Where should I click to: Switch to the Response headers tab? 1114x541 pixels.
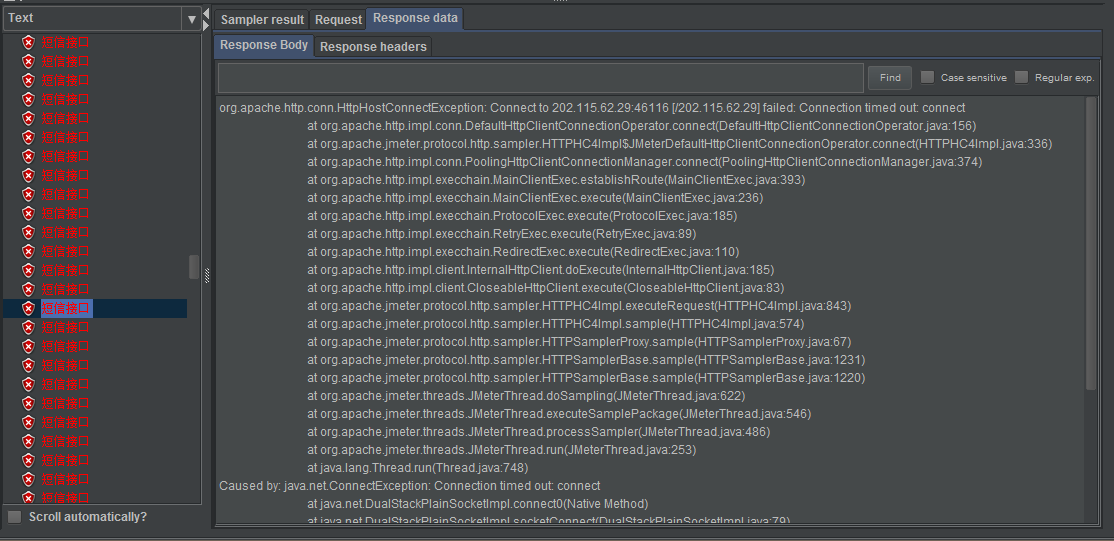(373, 46)
